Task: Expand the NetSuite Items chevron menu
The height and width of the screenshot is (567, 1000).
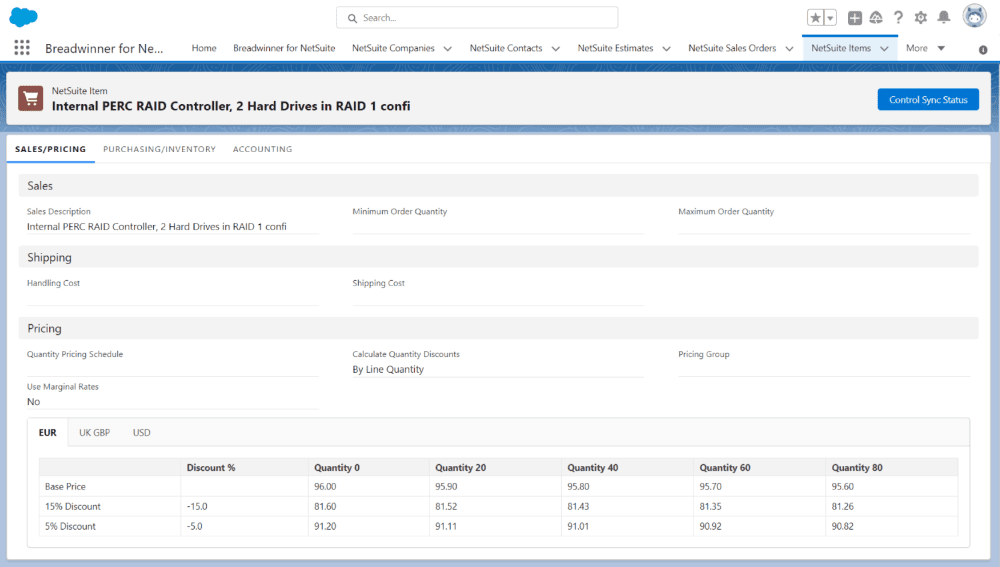Action: point(885,48)
